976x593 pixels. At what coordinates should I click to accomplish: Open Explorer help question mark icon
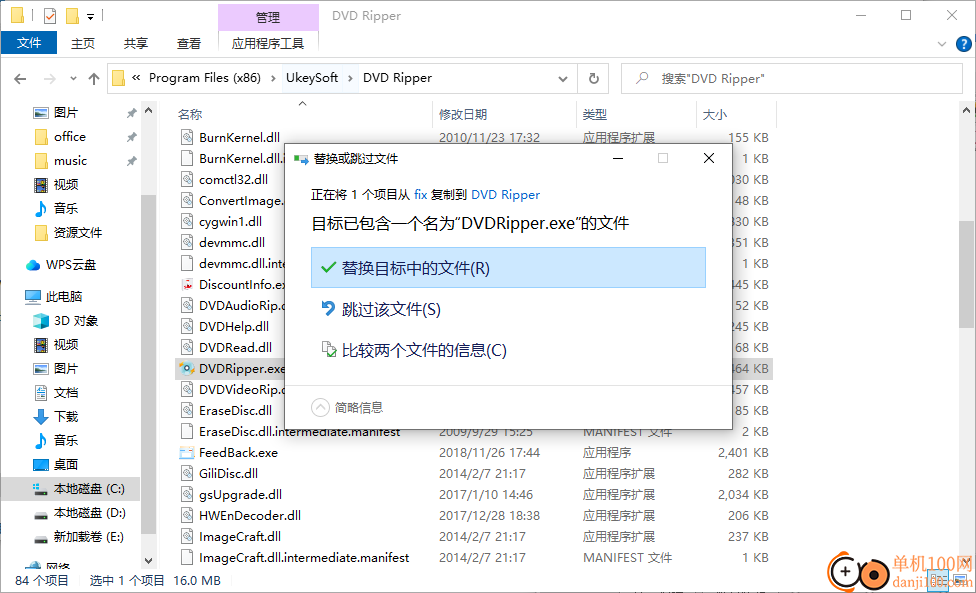963,44
